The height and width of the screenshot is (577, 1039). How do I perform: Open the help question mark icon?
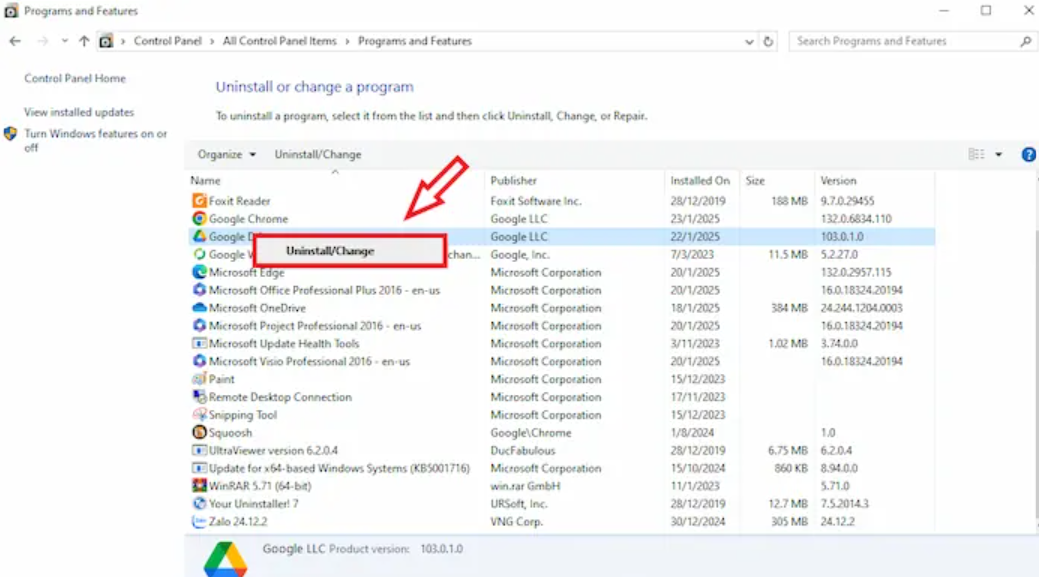[x=1028, y=154]
